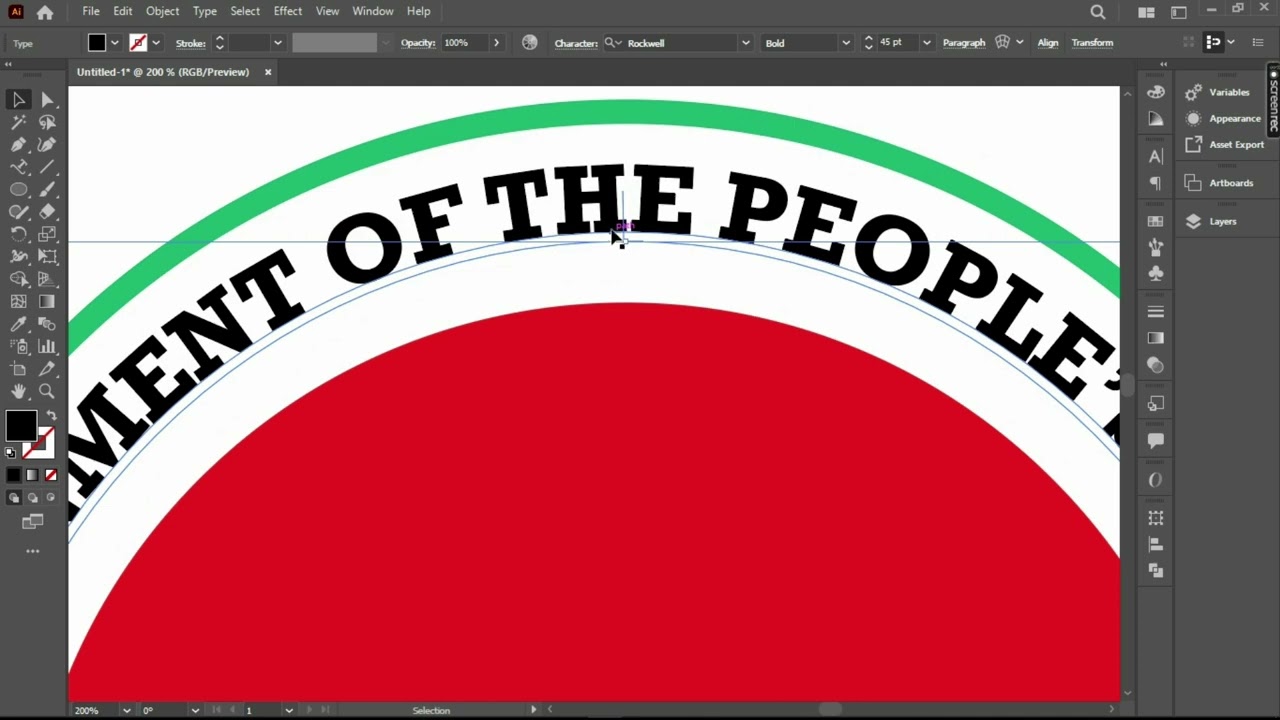The image size is (1280, 720).
Task: Select the Rotate tool
Action: [x=19, y=234]
